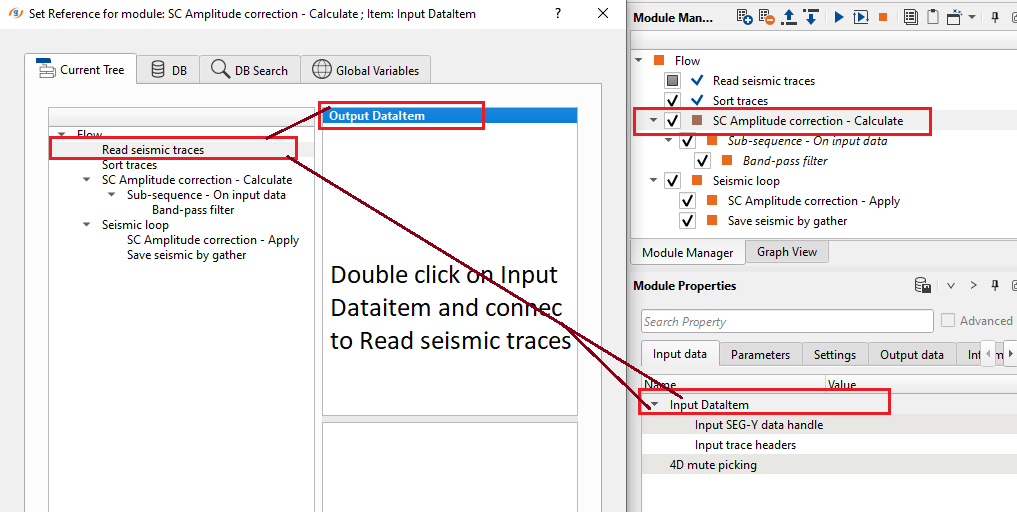Collapse the Seismic loop node in Module Manager
This screenshot has height=512, width=1017.
click(654, 181)
